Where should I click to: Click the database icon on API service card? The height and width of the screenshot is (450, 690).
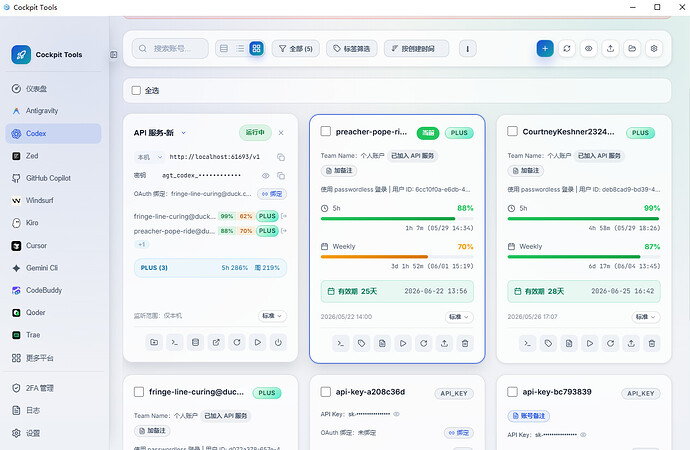tap(195, 342)
